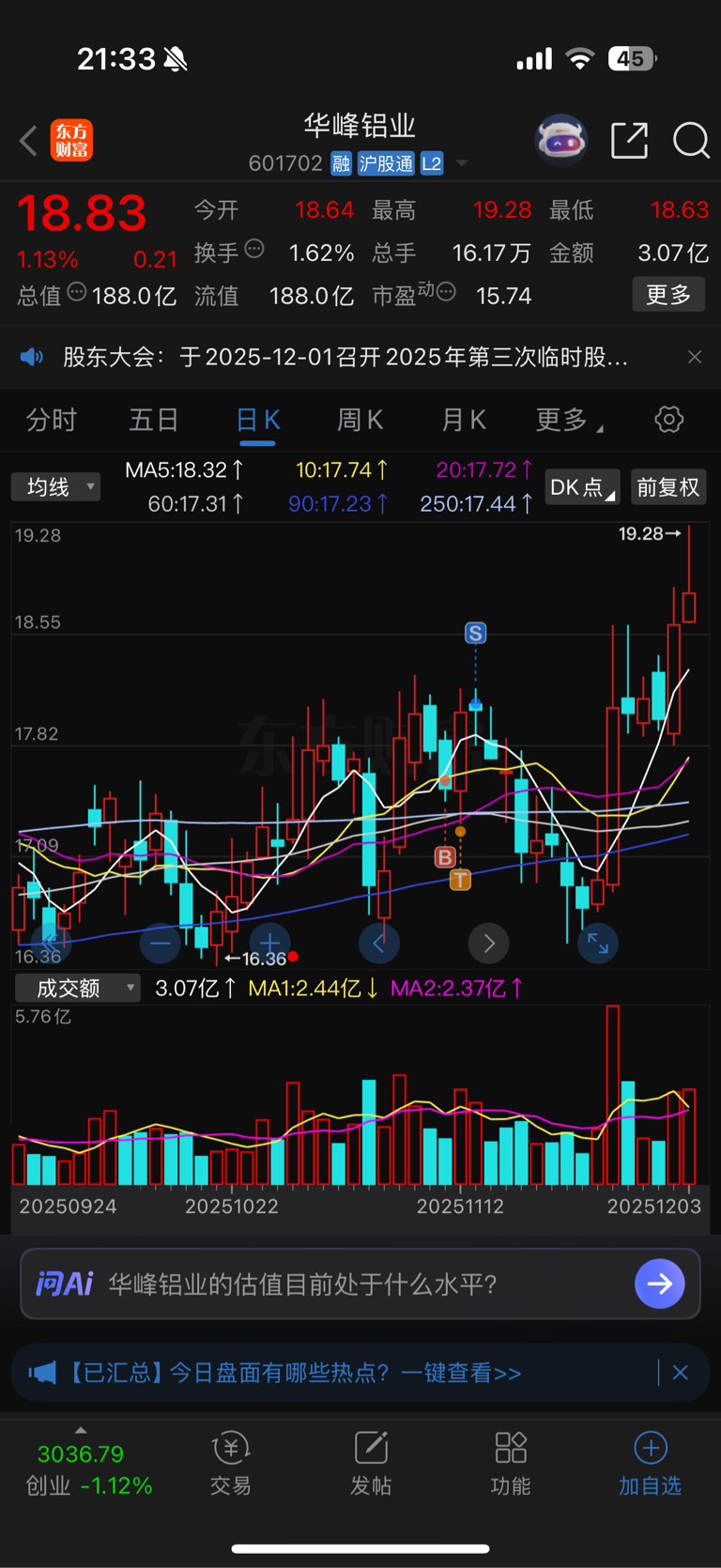Open the 成交额 sub-indicator dropdown

pos(77,988)
